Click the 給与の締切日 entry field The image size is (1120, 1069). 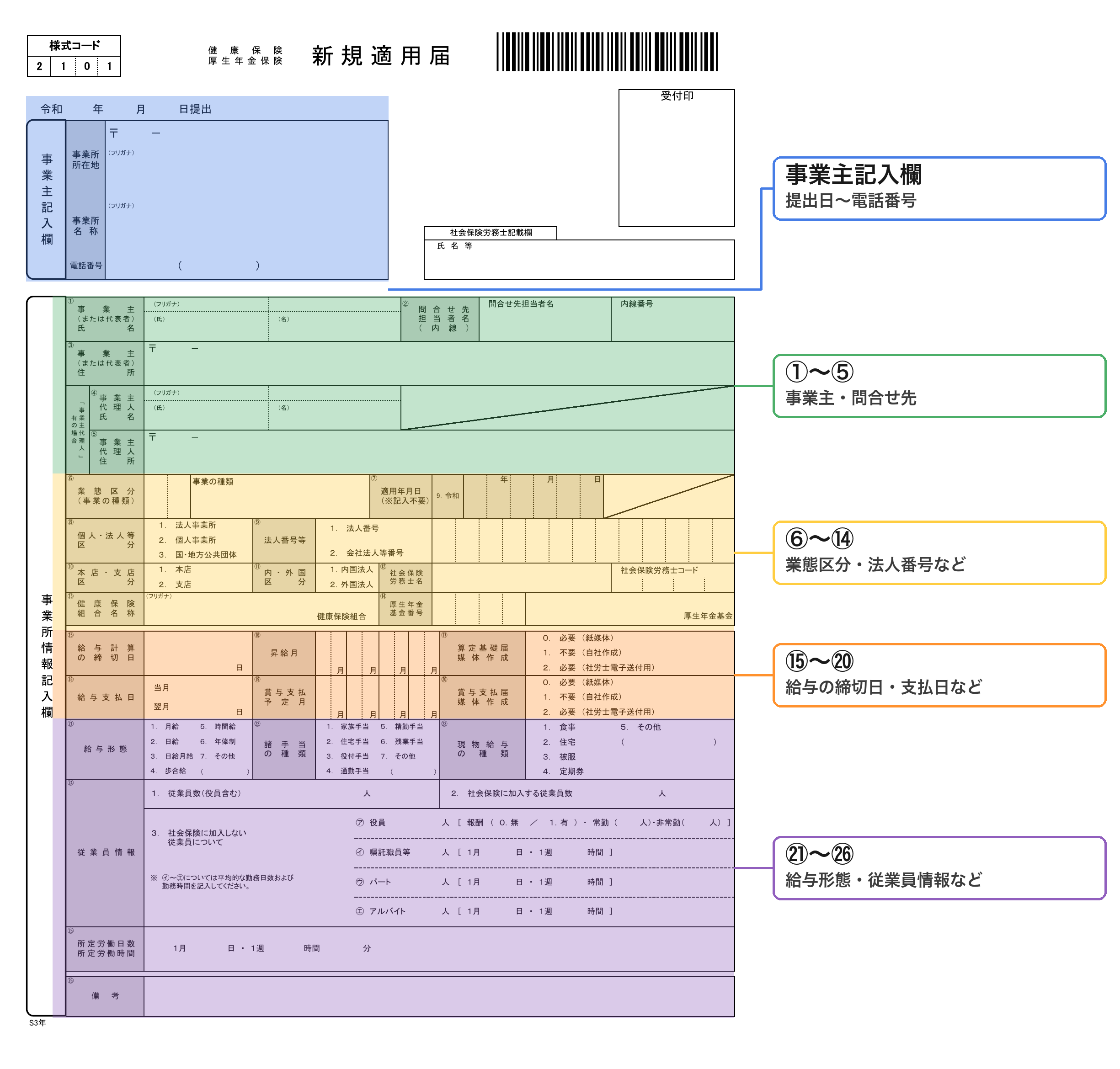198,653
